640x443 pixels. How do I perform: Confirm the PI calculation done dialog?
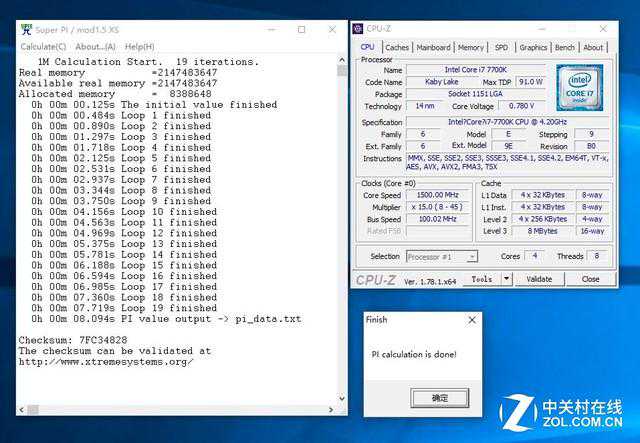pyautogui.click(x=440, y=397)
